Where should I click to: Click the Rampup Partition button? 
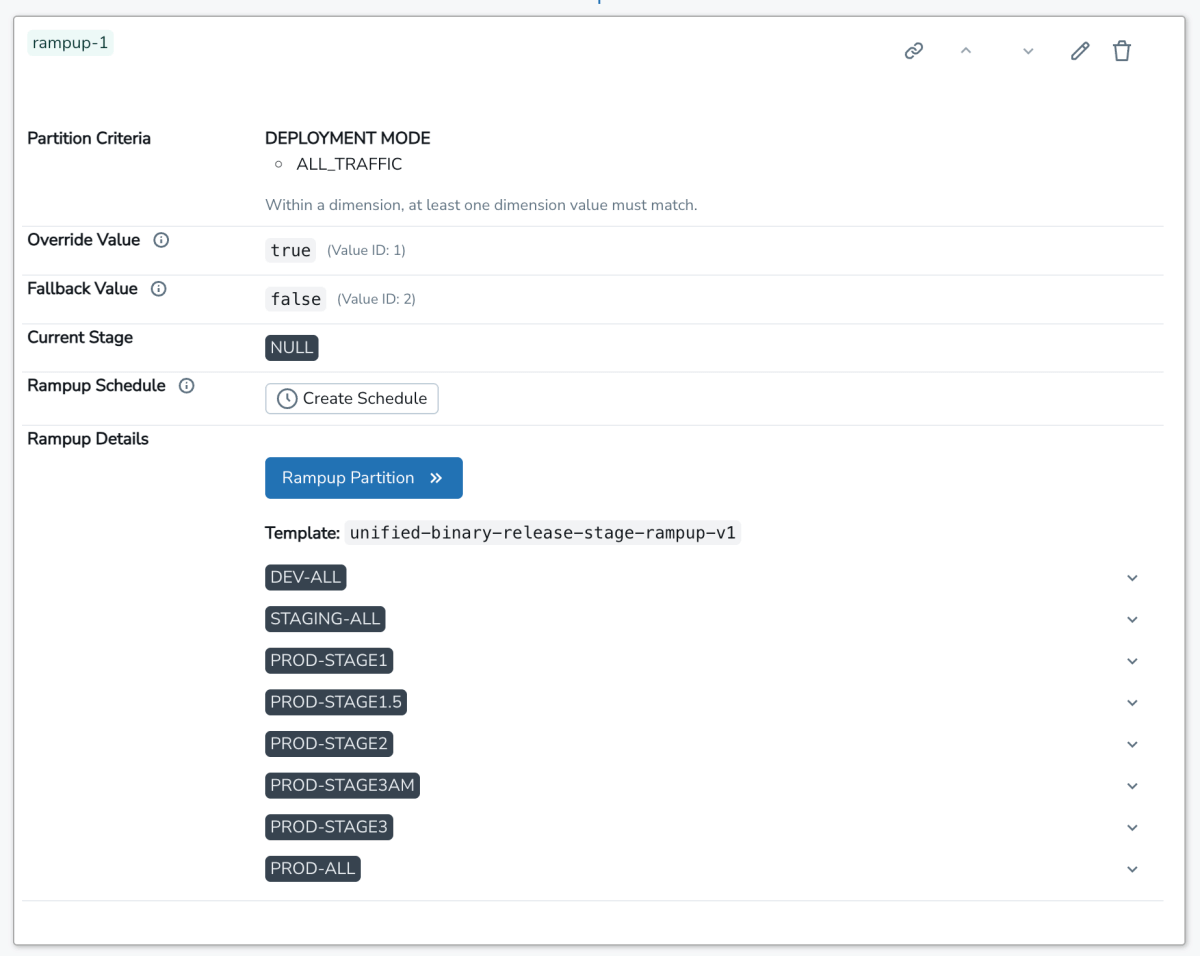(x=363, y=478)
